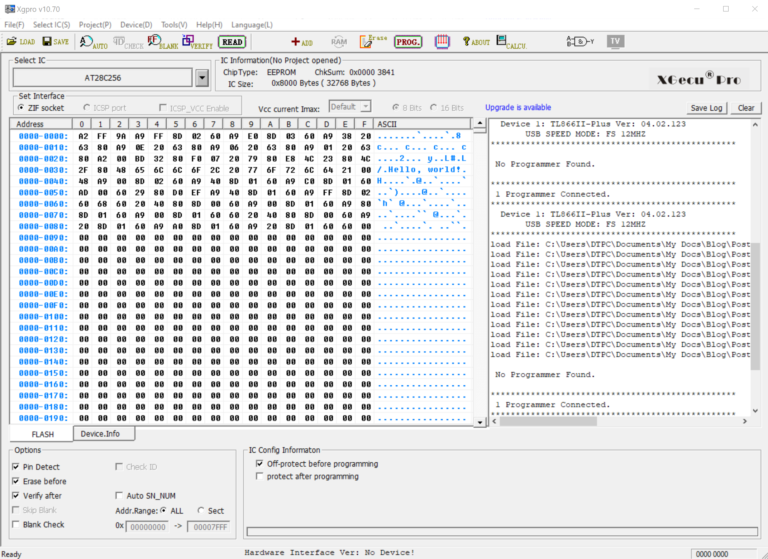Switch to the Device.Info tab
The width and height of the screenshot is (768, 559).
pyautogui.click(x=104, y=434)
